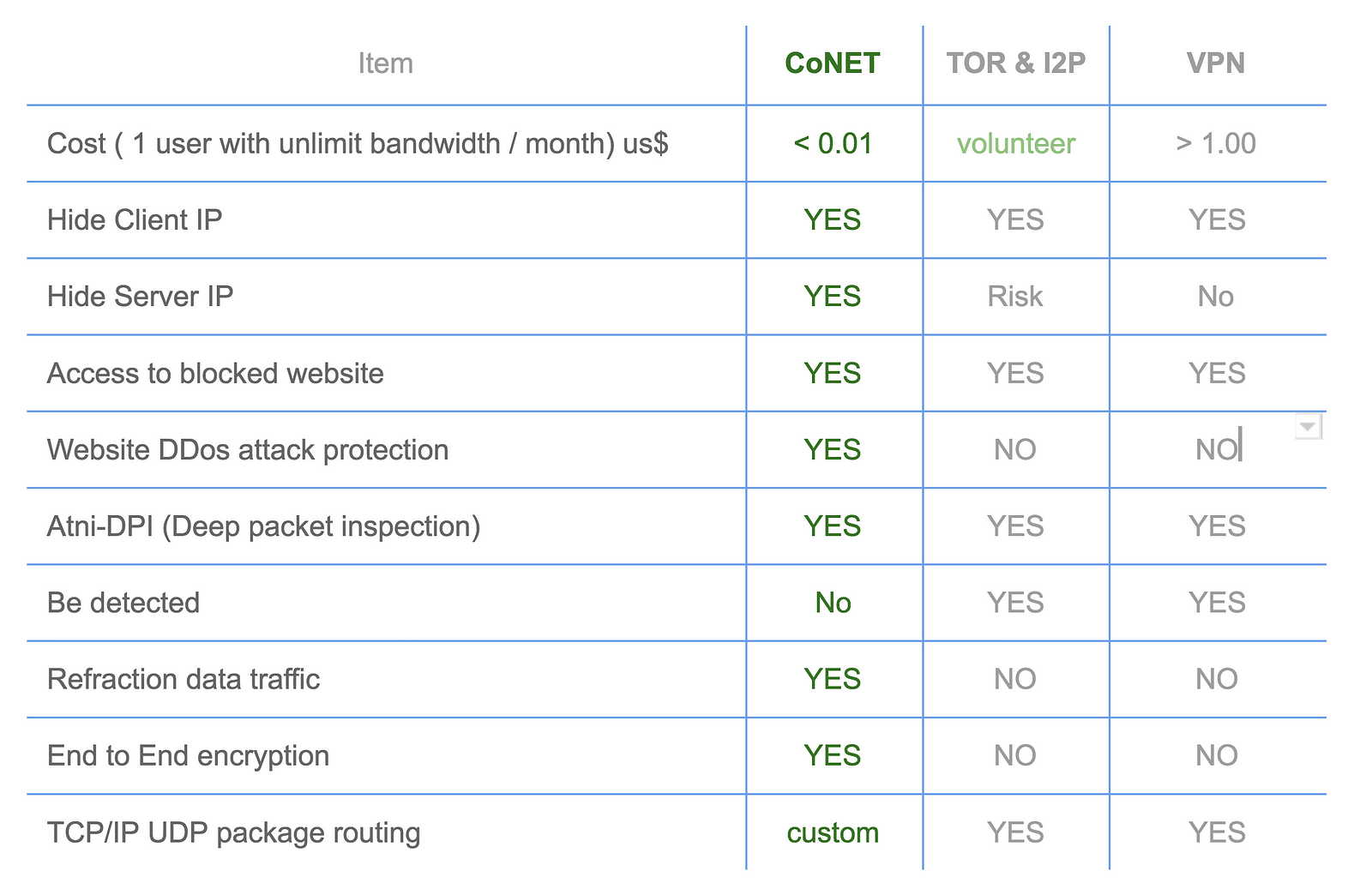This screenshot has width=1372, height=895.
Task: Click the "custom" cell
Action: (x=833, y=833)
